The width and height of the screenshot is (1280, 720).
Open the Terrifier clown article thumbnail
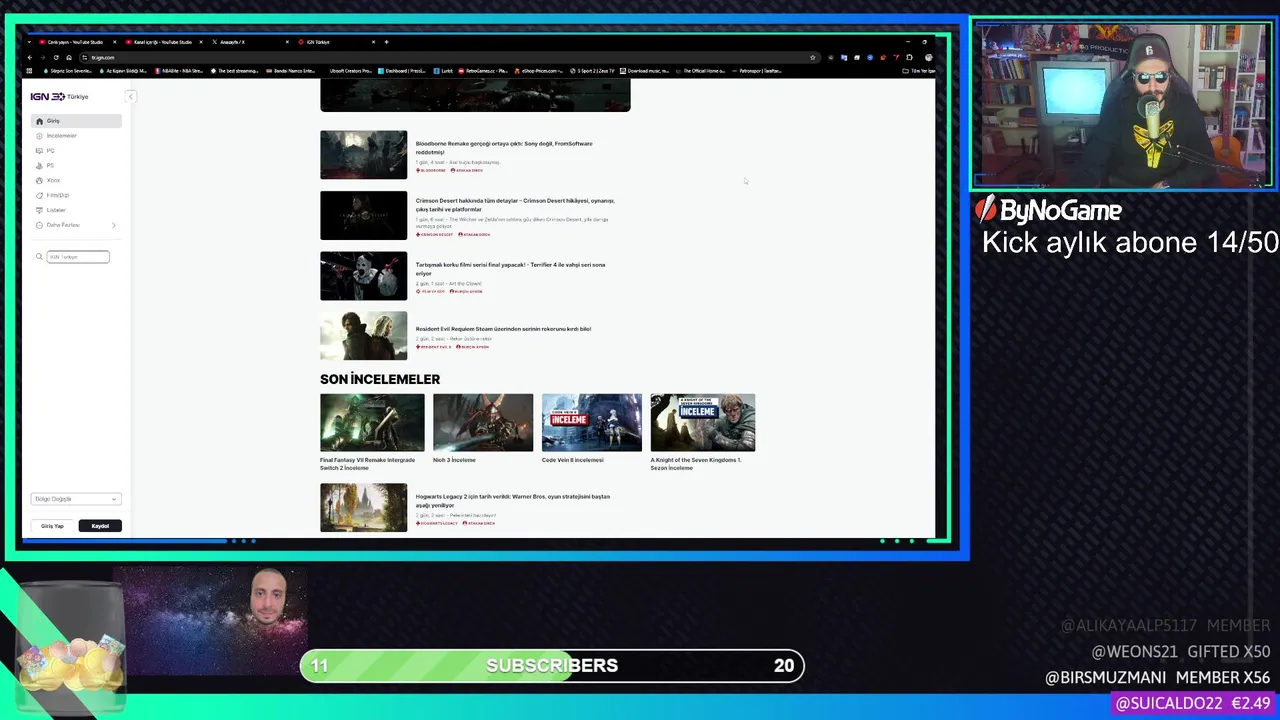pos(363,276)
